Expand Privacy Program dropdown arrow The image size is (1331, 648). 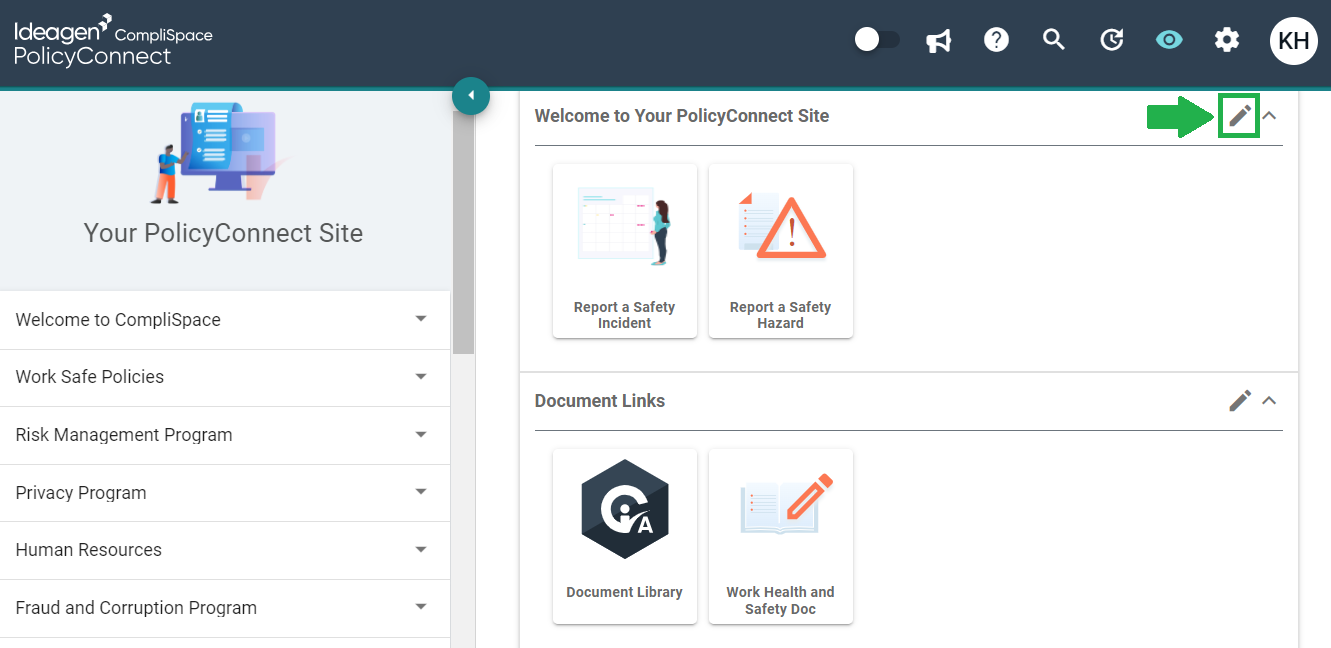(x=421, y=492)
